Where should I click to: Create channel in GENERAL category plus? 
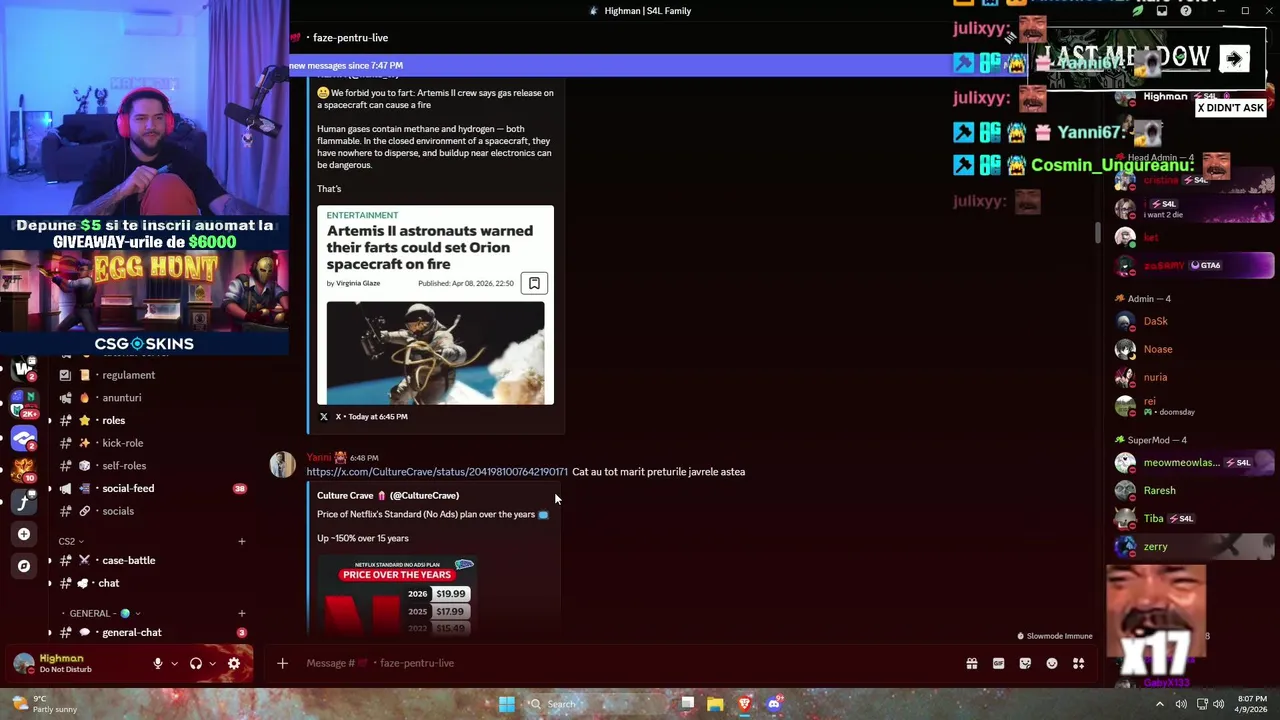point(241,613)
